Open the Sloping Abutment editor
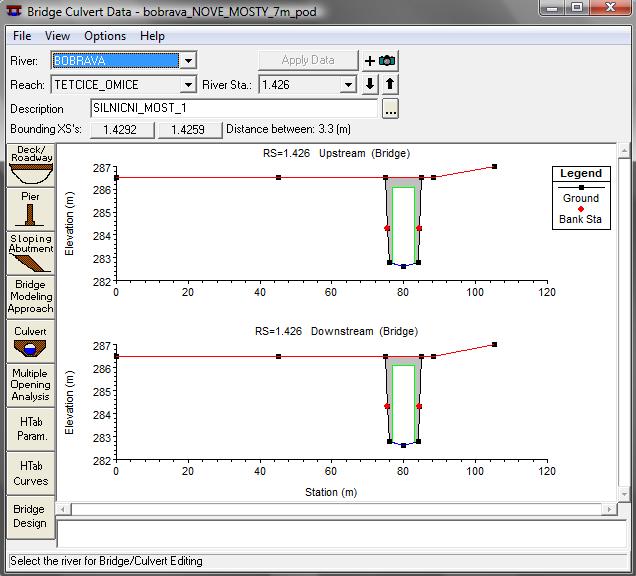Image resolution: width=636 pixels, height=576 pixels. point(31,254)
